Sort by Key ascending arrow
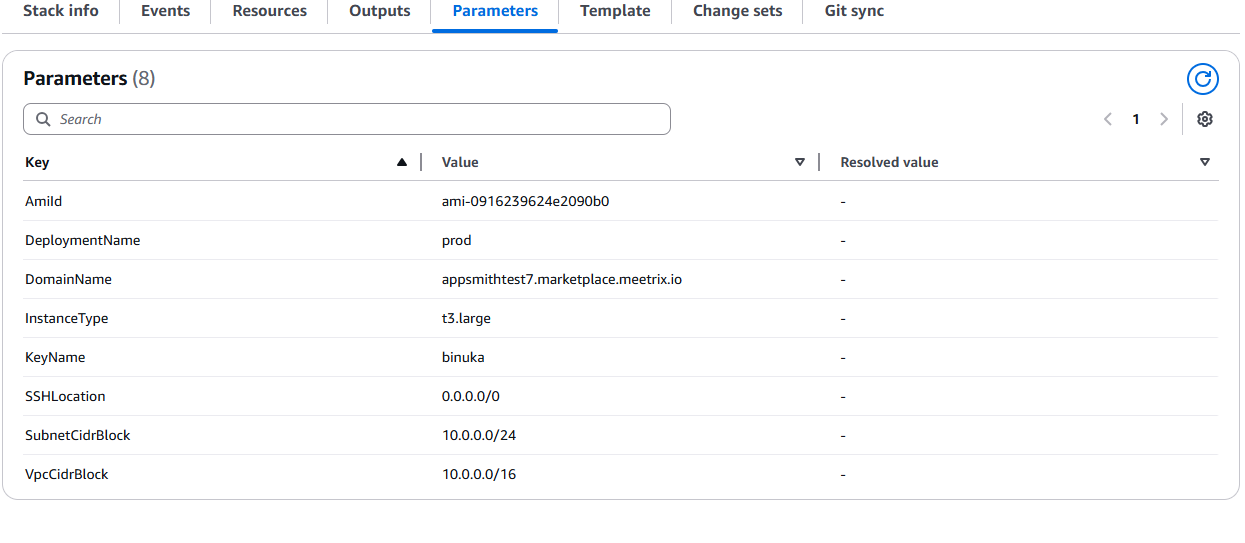 point(402,162)
